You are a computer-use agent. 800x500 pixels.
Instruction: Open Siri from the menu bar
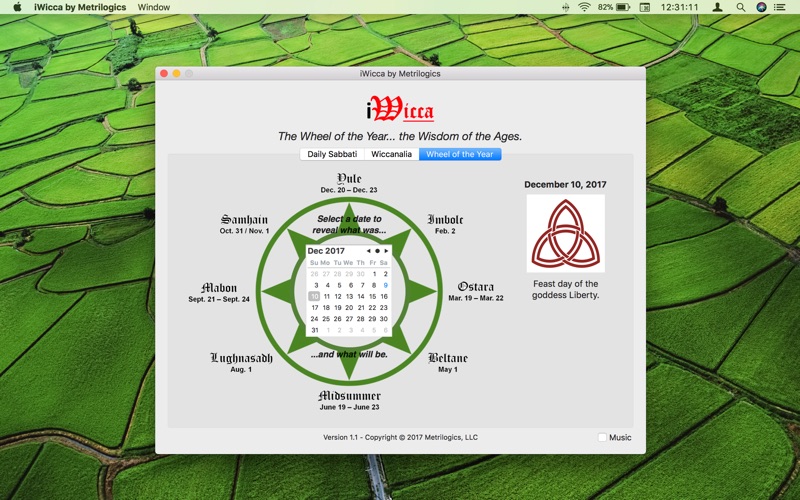(761, 7)
